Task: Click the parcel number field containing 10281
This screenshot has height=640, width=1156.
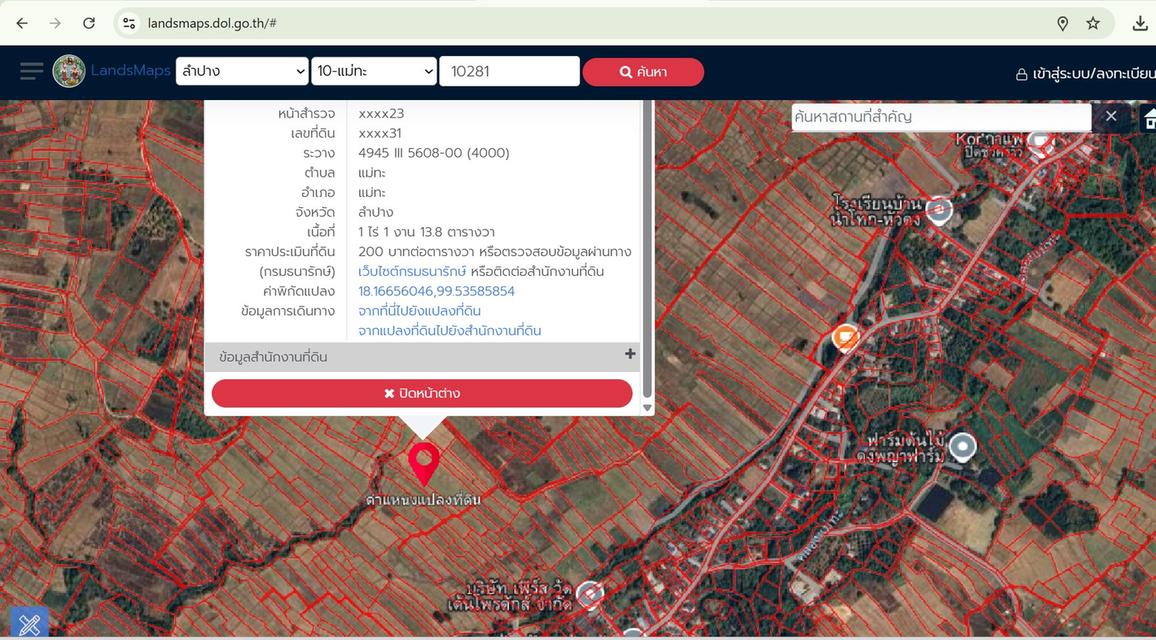Action: pos(509,72)
